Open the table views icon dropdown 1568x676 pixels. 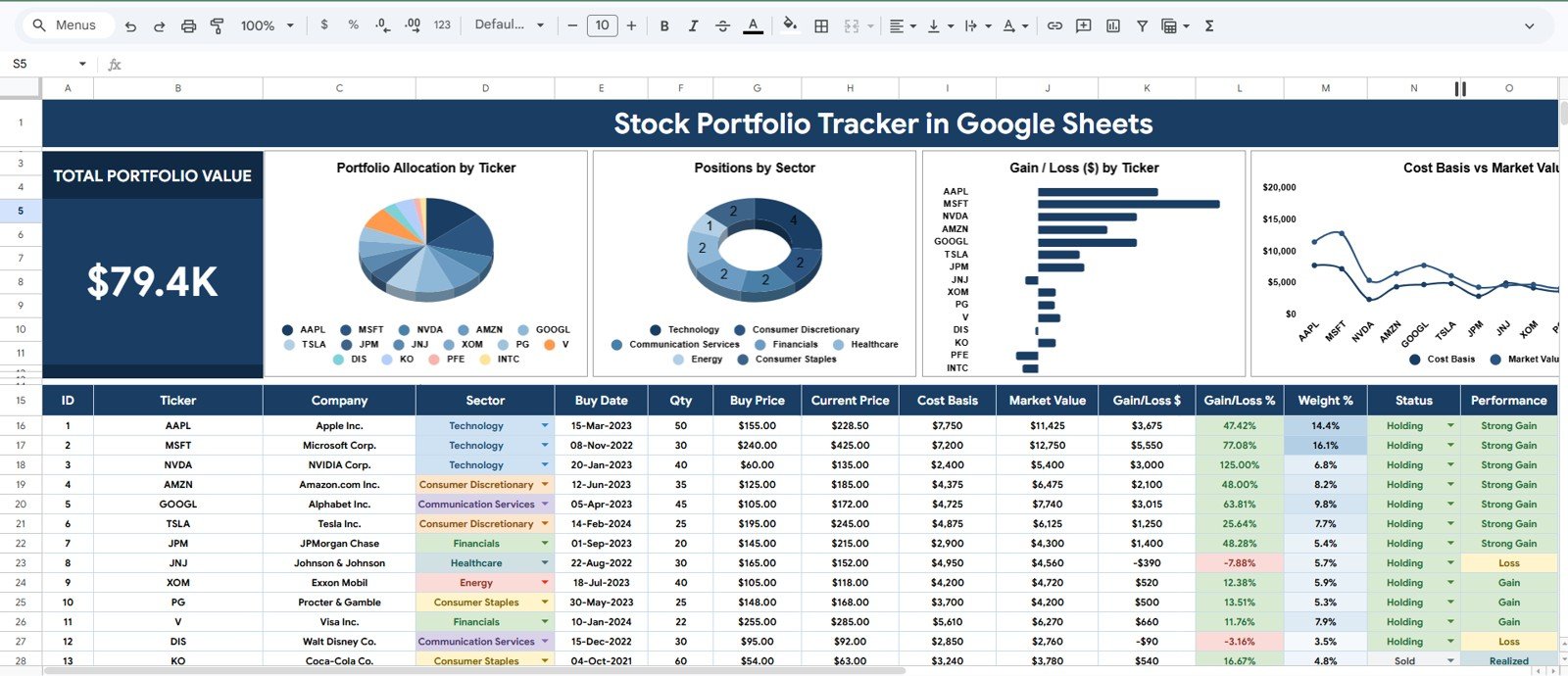1175,26
